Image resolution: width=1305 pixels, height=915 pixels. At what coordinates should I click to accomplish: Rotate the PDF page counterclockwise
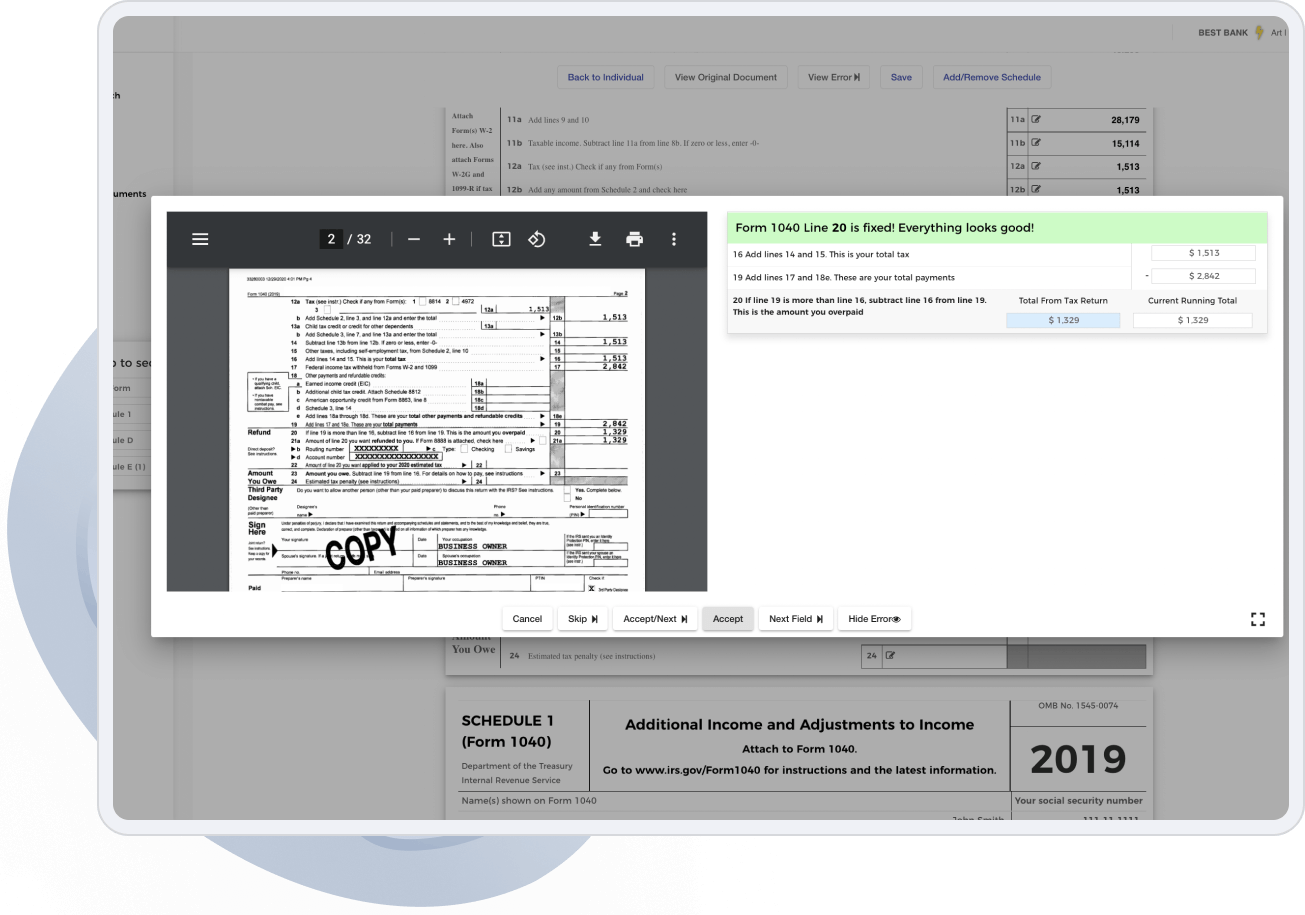coord(537,239)
